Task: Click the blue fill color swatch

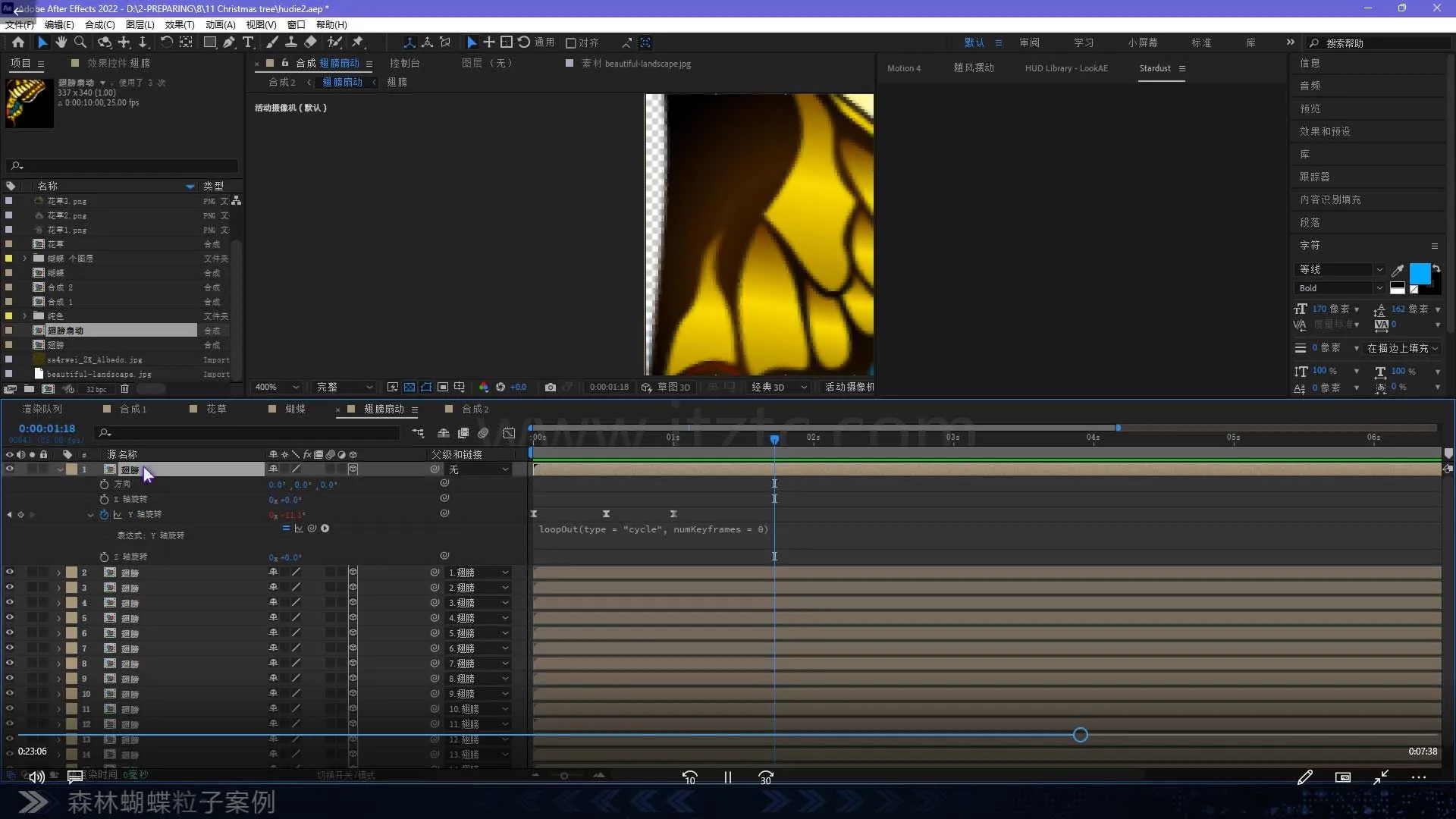Action: [1419, 274]
